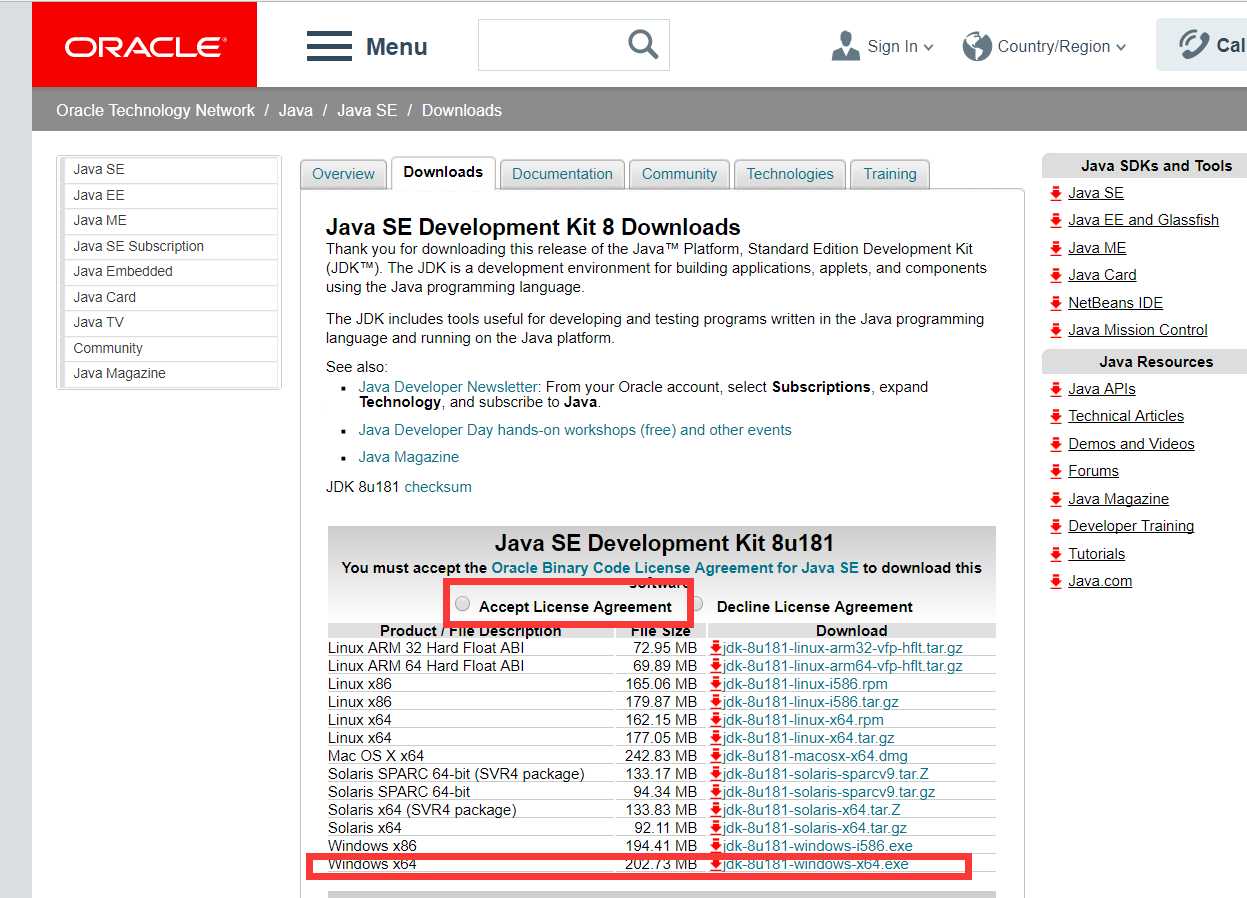
Task: Download jdk-8u181-solaris-sparcv9.tar.Z
Action: [x=826, y=774]
